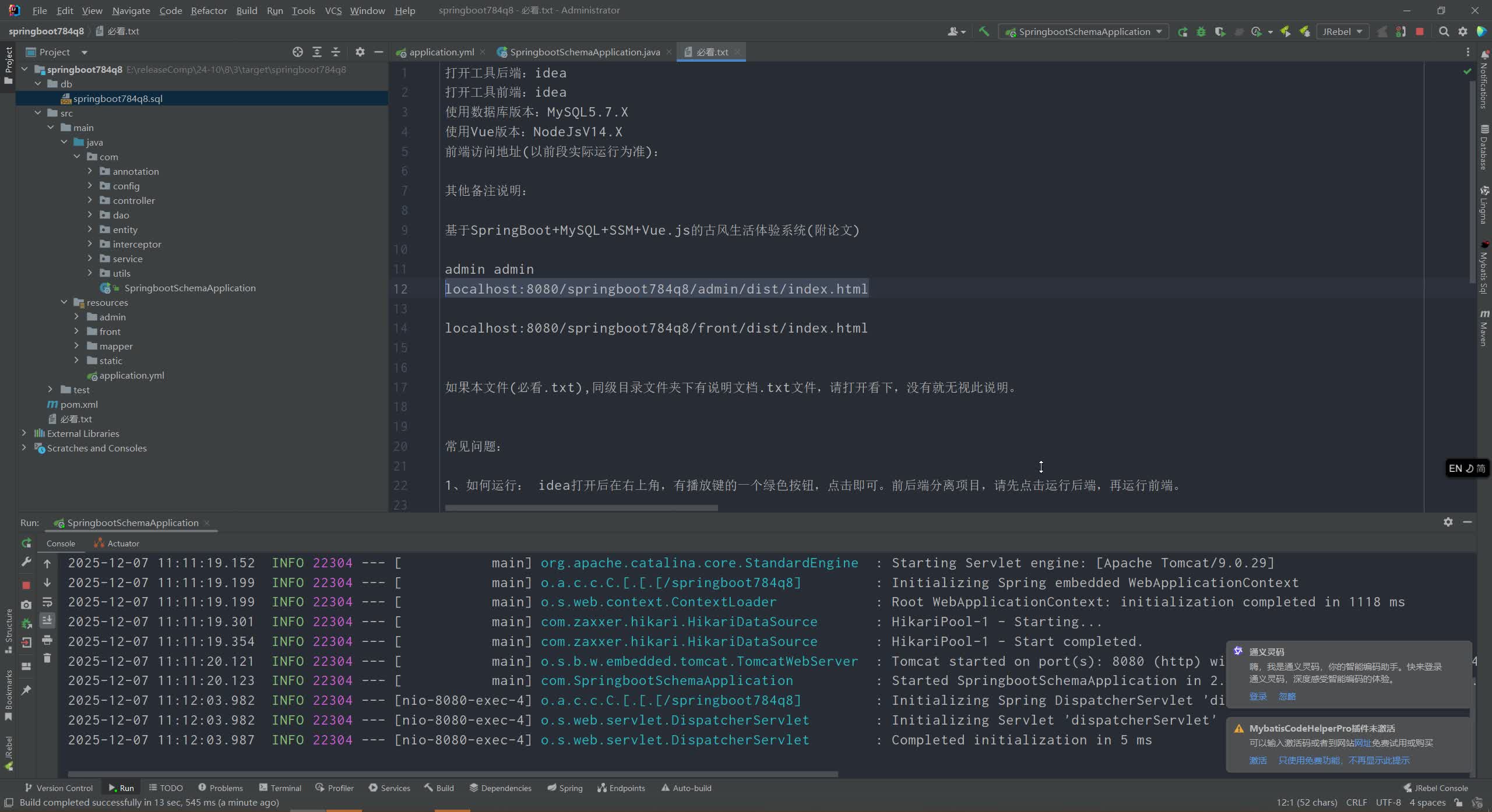Start debugging with the bug icon

[x=1201, y=31]
